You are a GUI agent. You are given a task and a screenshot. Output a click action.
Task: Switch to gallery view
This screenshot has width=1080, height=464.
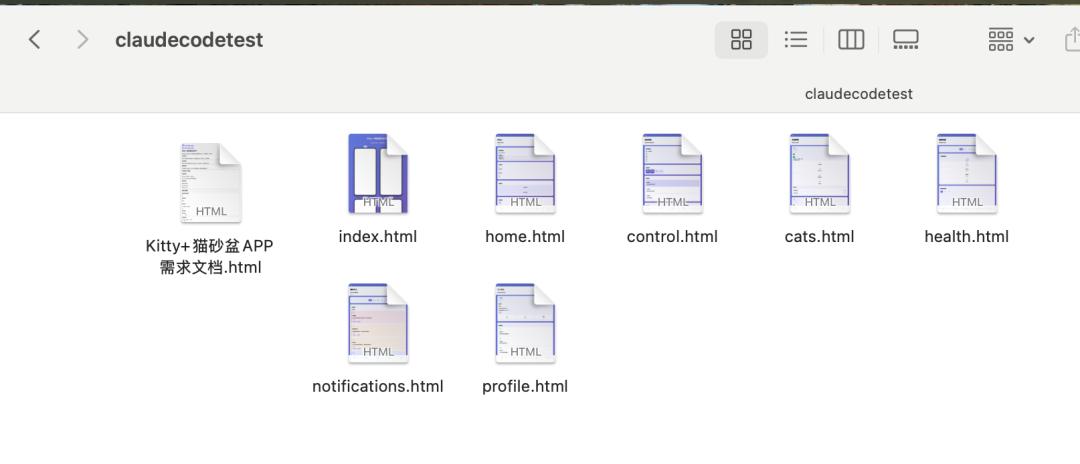point(905,39)
